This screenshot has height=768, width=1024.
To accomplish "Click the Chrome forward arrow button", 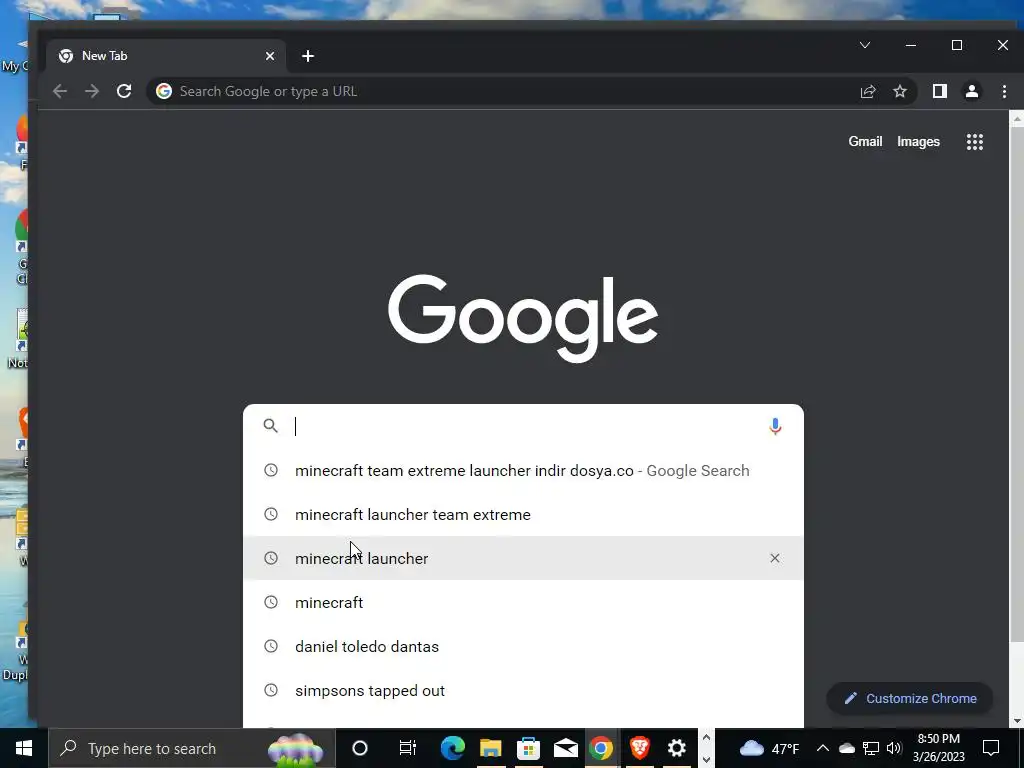I will click(x=91, y=91).
